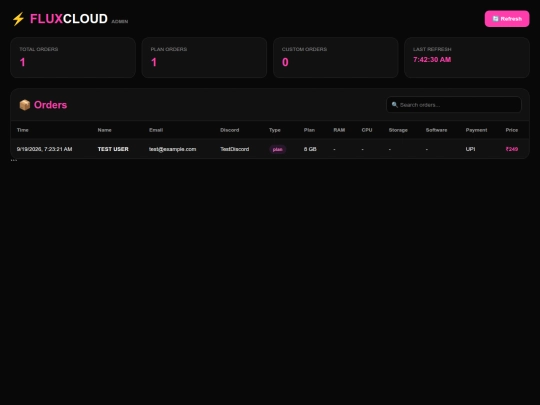Image resolution: width=540 pixels, height=405 pixels.
Task: Click the ₹249 price cell
Action: click(x=512, y=149)
